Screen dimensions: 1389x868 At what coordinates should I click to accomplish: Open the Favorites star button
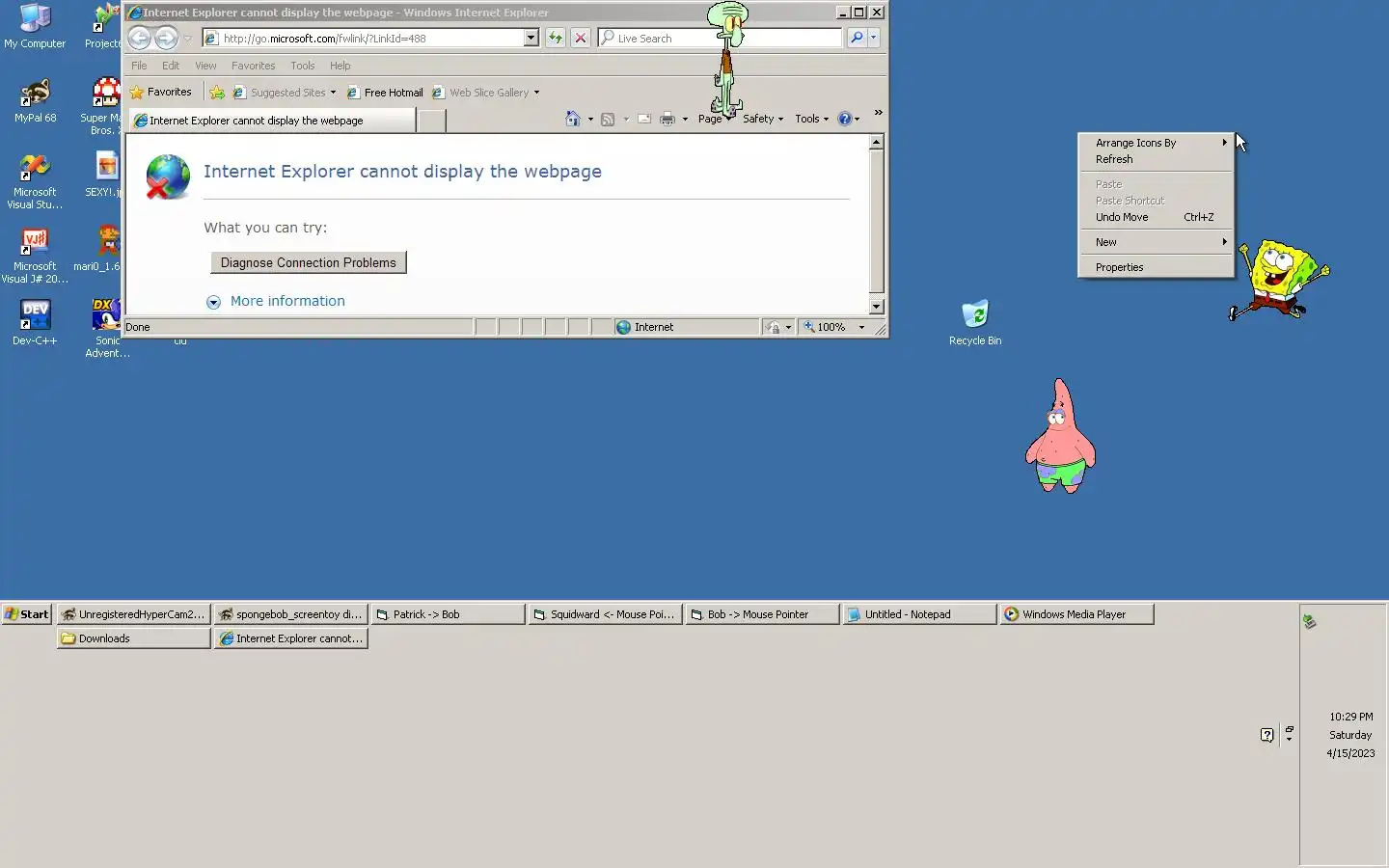point(161,92)
